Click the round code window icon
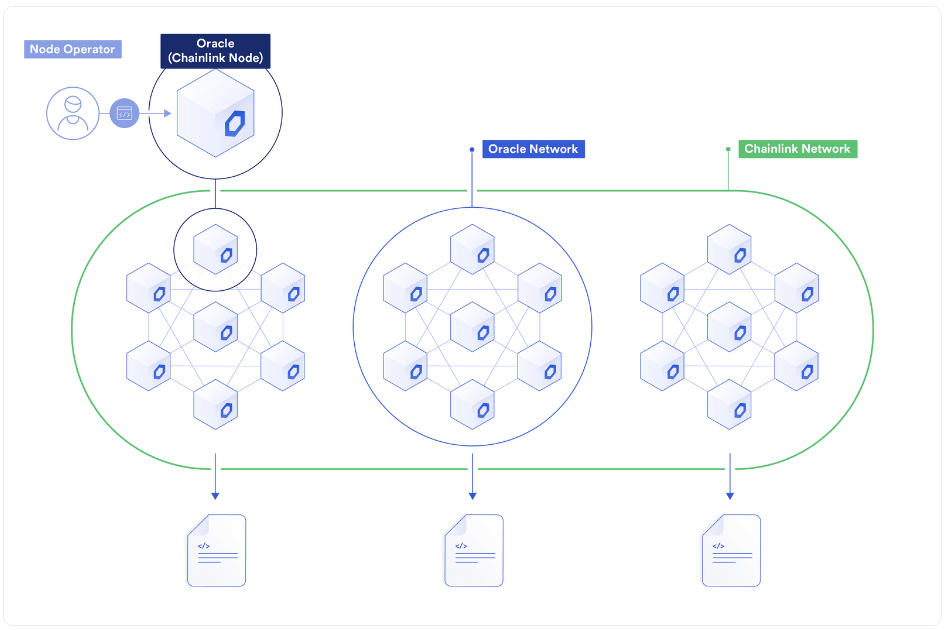The height and width of the screenshot is (630, 948). tap(124, 113)
